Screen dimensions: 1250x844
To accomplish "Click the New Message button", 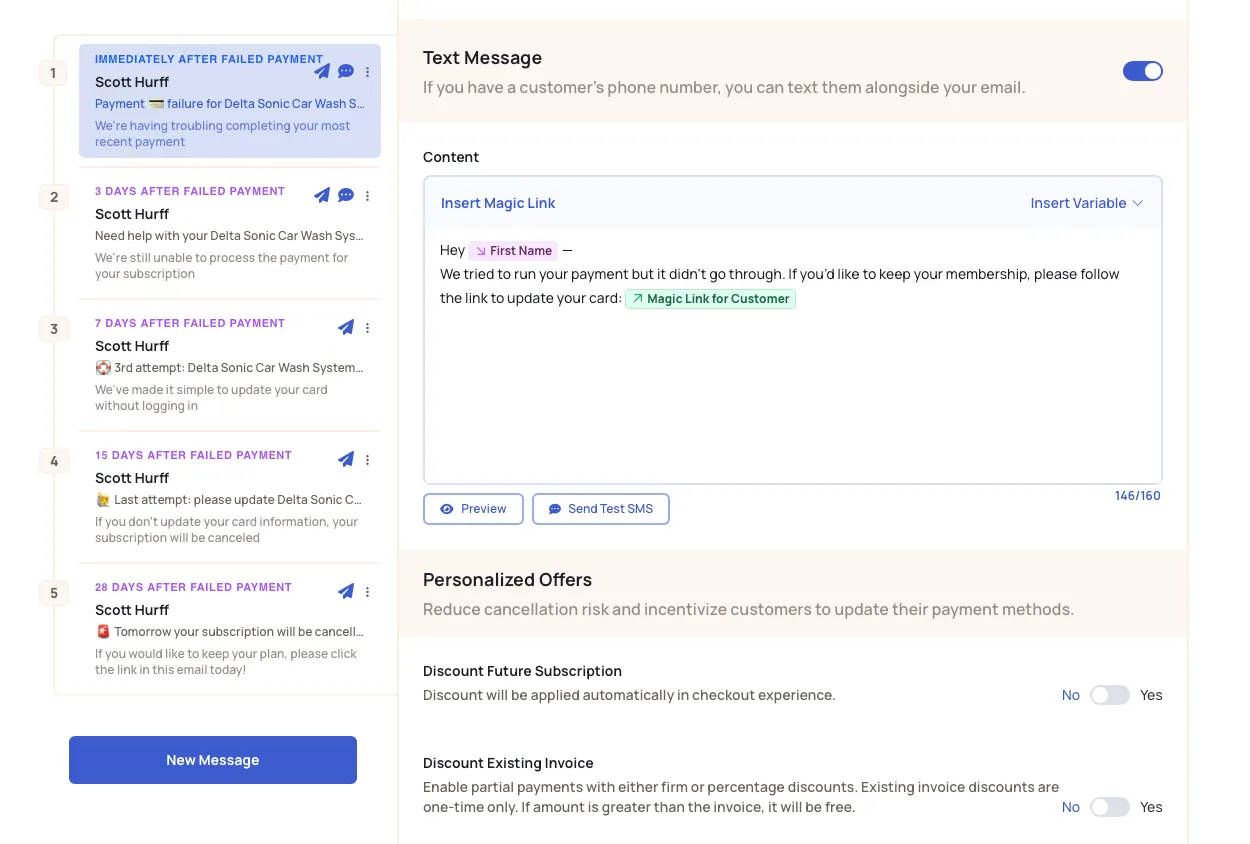I will pyautogui.click(x=213, y=760).
